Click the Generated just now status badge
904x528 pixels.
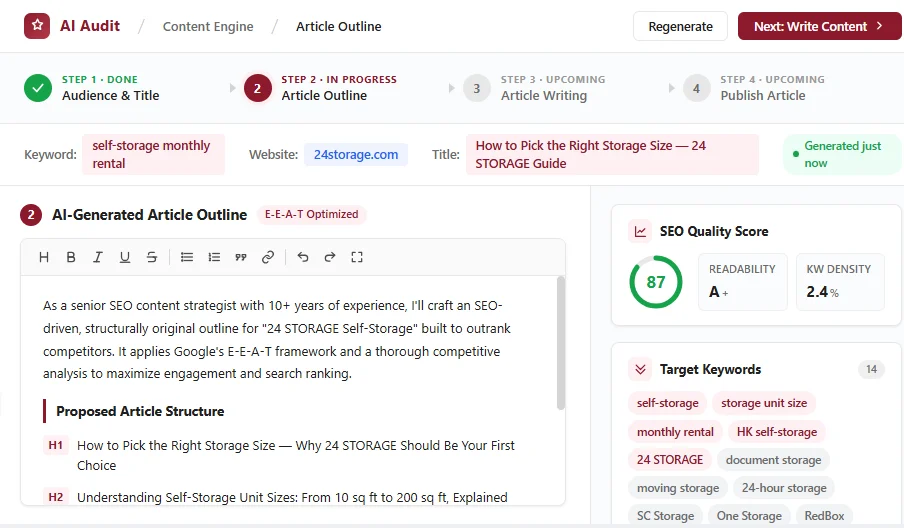click(842, 154)
